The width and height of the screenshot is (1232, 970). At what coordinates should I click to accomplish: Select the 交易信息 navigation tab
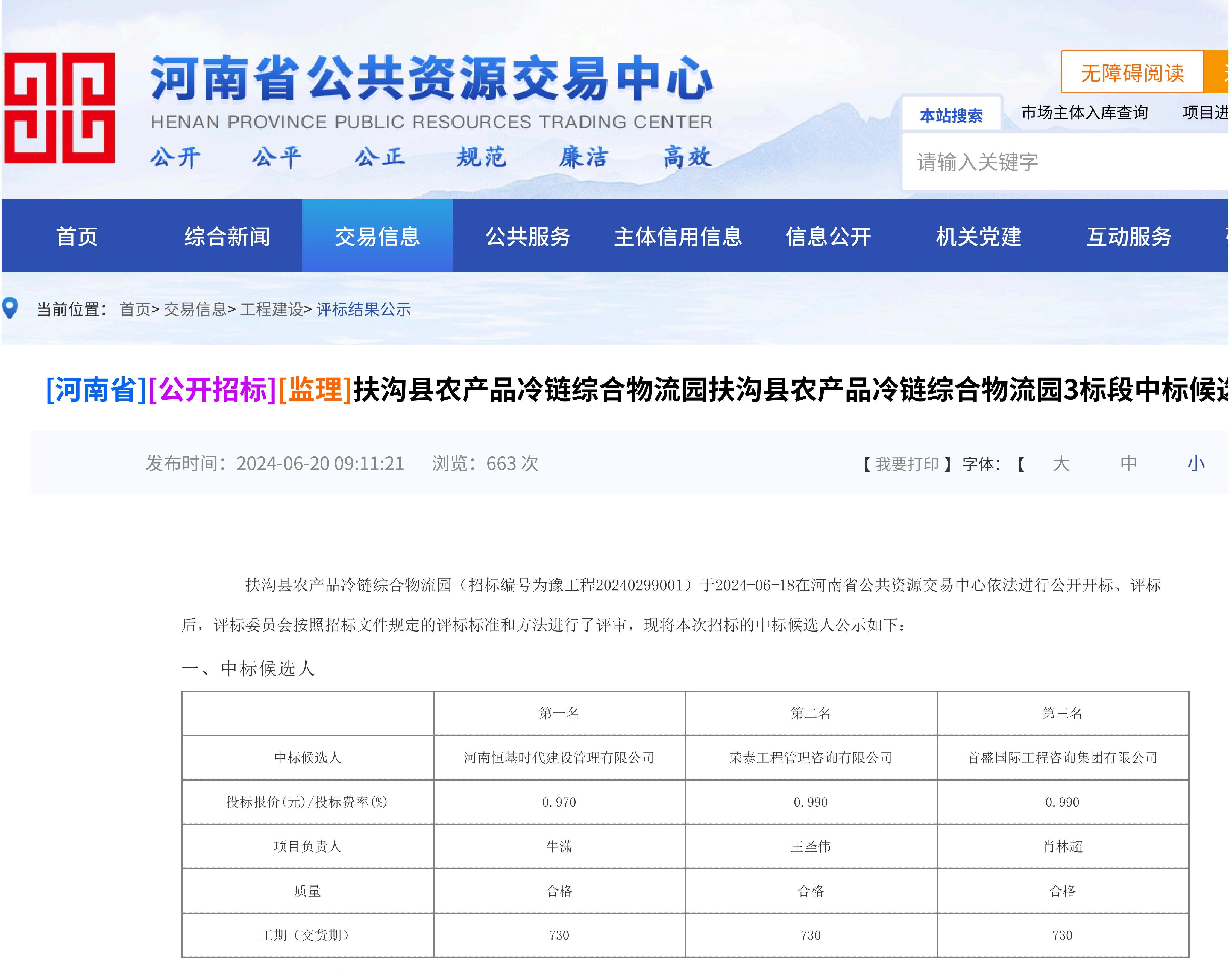click(x=377, y=236)
